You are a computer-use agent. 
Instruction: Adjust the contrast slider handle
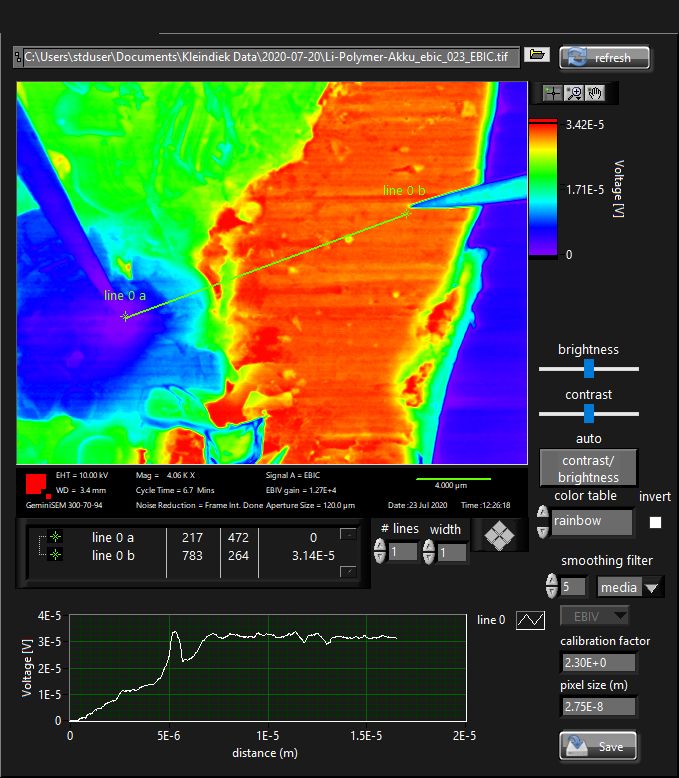pos(589,413)
